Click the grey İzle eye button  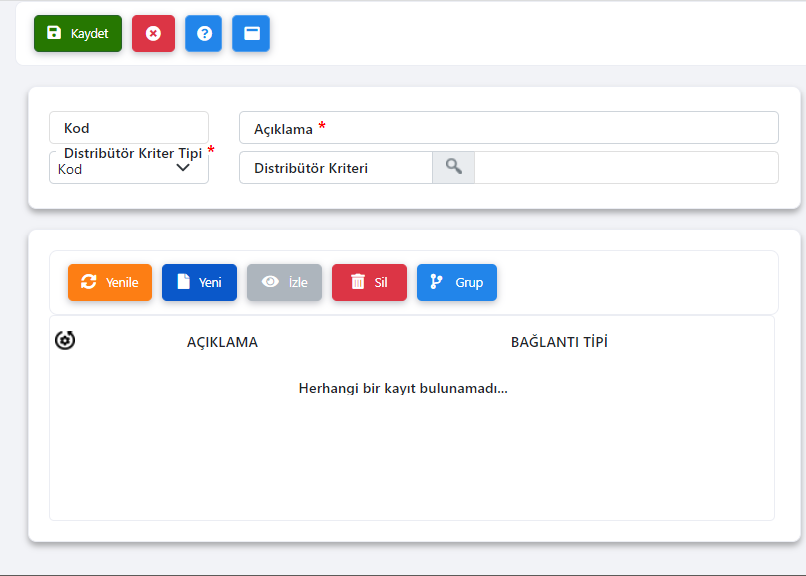(x=284, y=282)
